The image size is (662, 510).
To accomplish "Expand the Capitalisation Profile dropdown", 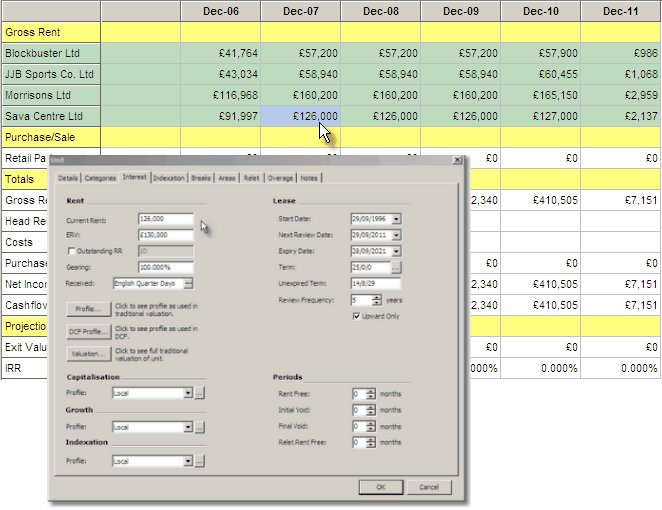I will [188, 393].
